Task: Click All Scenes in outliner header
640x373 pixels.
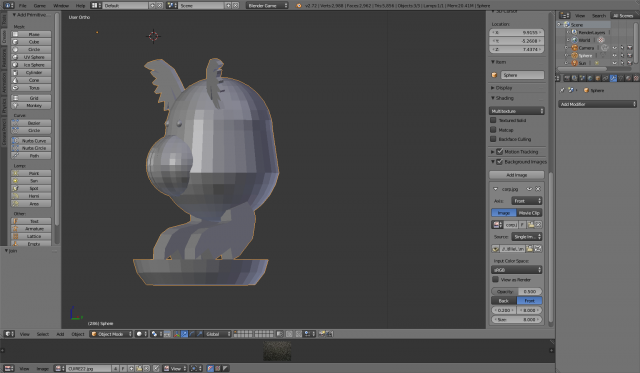Action: tap(623, 16)
